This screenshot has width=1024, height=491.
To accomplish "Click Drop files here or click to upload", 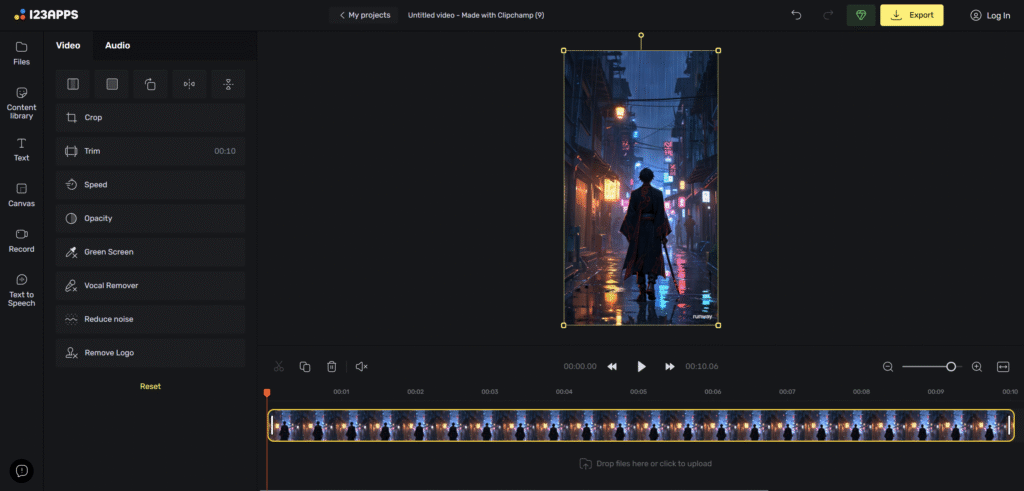I will [646, 464].
